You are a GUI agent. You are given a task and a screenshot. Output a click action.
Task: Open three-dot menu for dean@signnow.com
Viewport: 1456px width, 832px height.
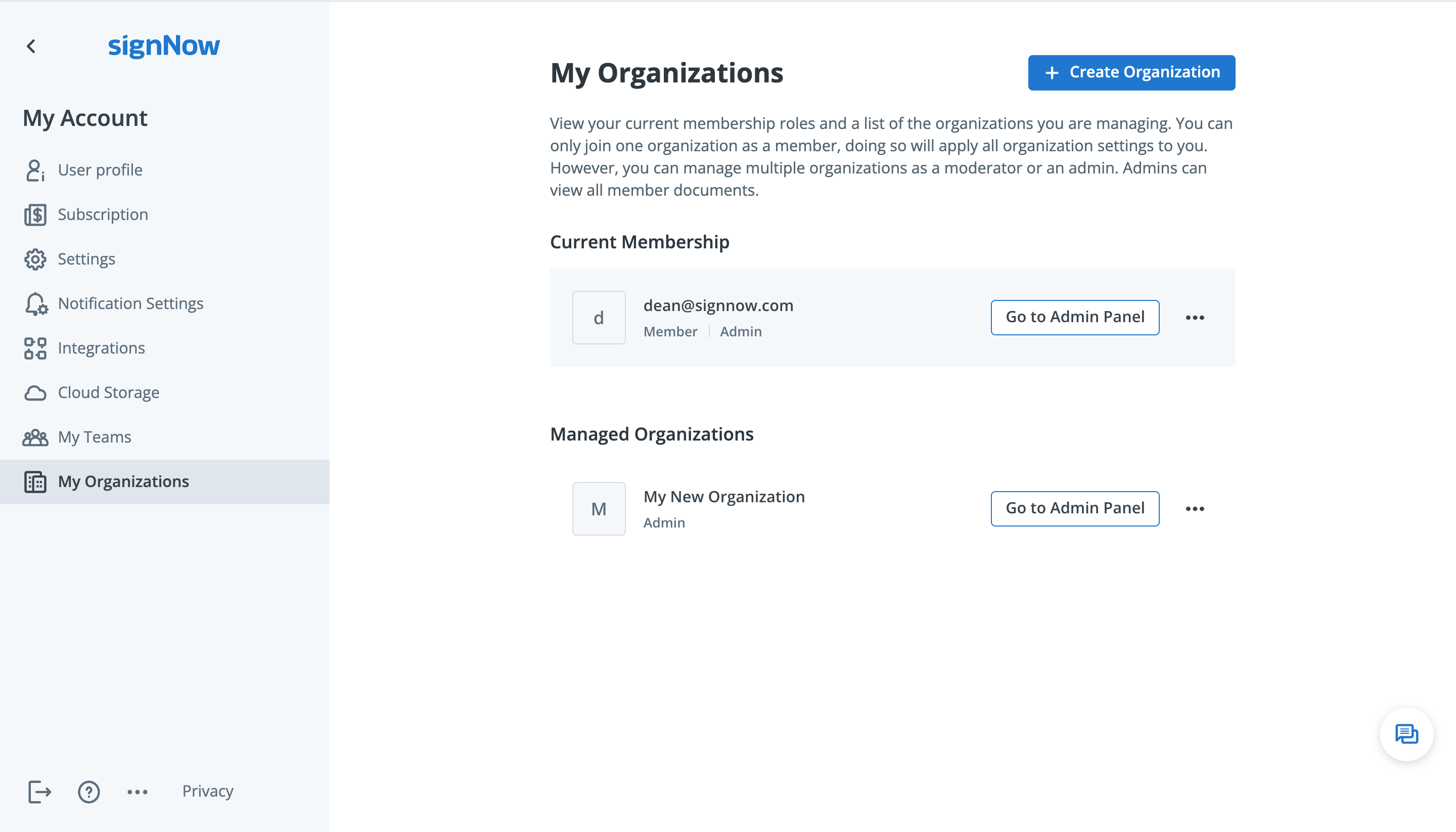(1195, 317)
